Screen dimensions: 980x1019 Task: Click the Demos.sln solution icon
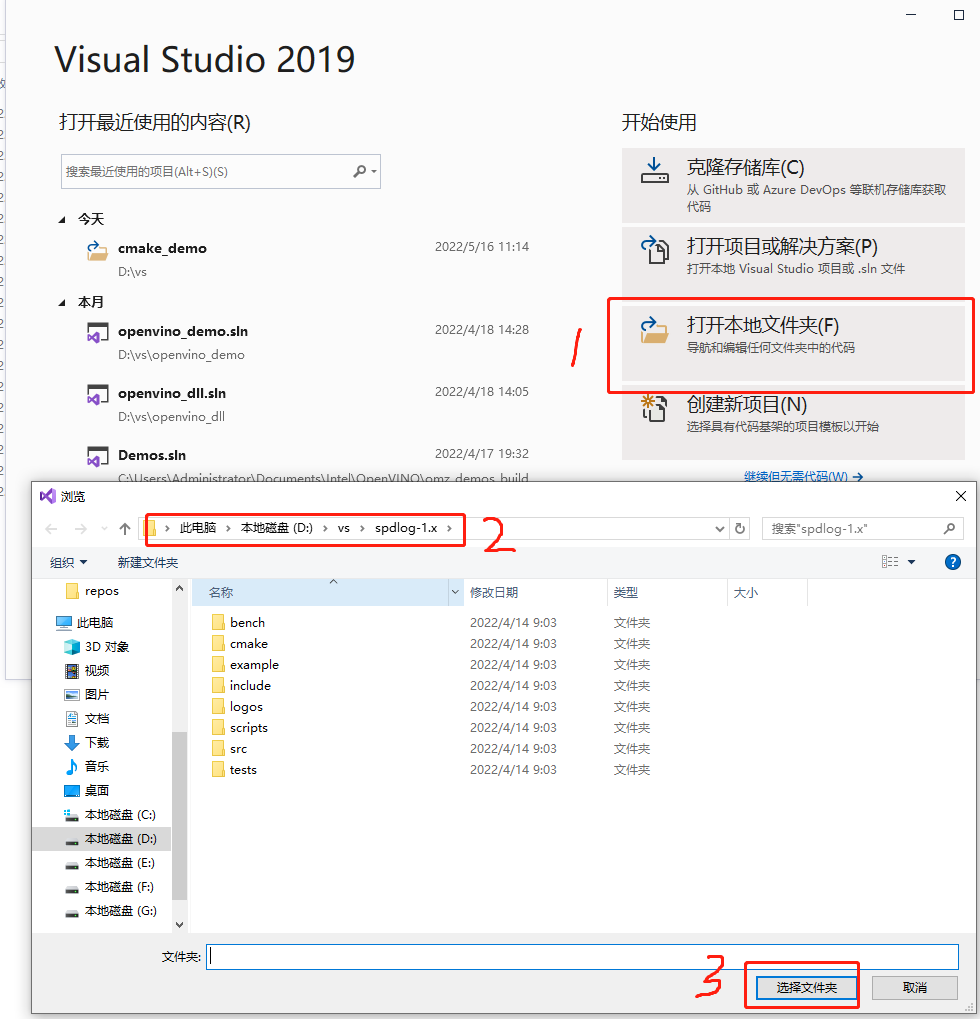pyautogui.click(x=97, y=456)
